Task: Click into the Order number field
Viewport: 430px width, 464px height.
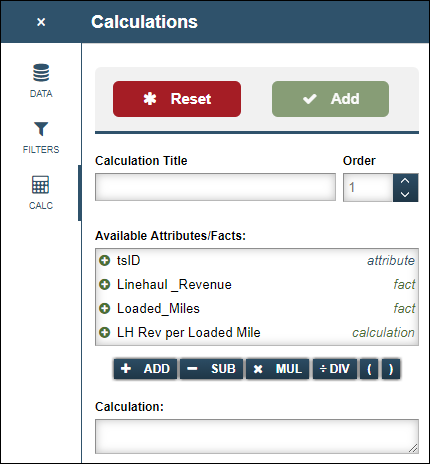Action: coord(368,187)
